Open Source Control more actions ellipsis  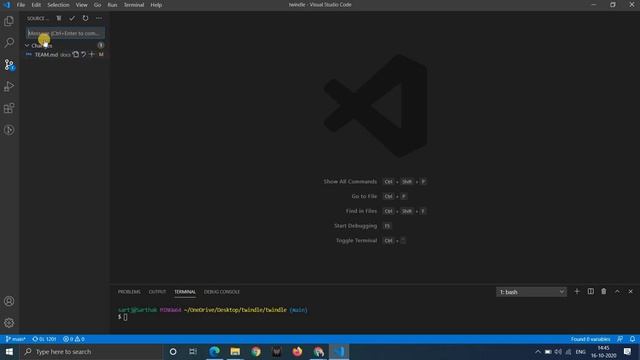point(99,18)
